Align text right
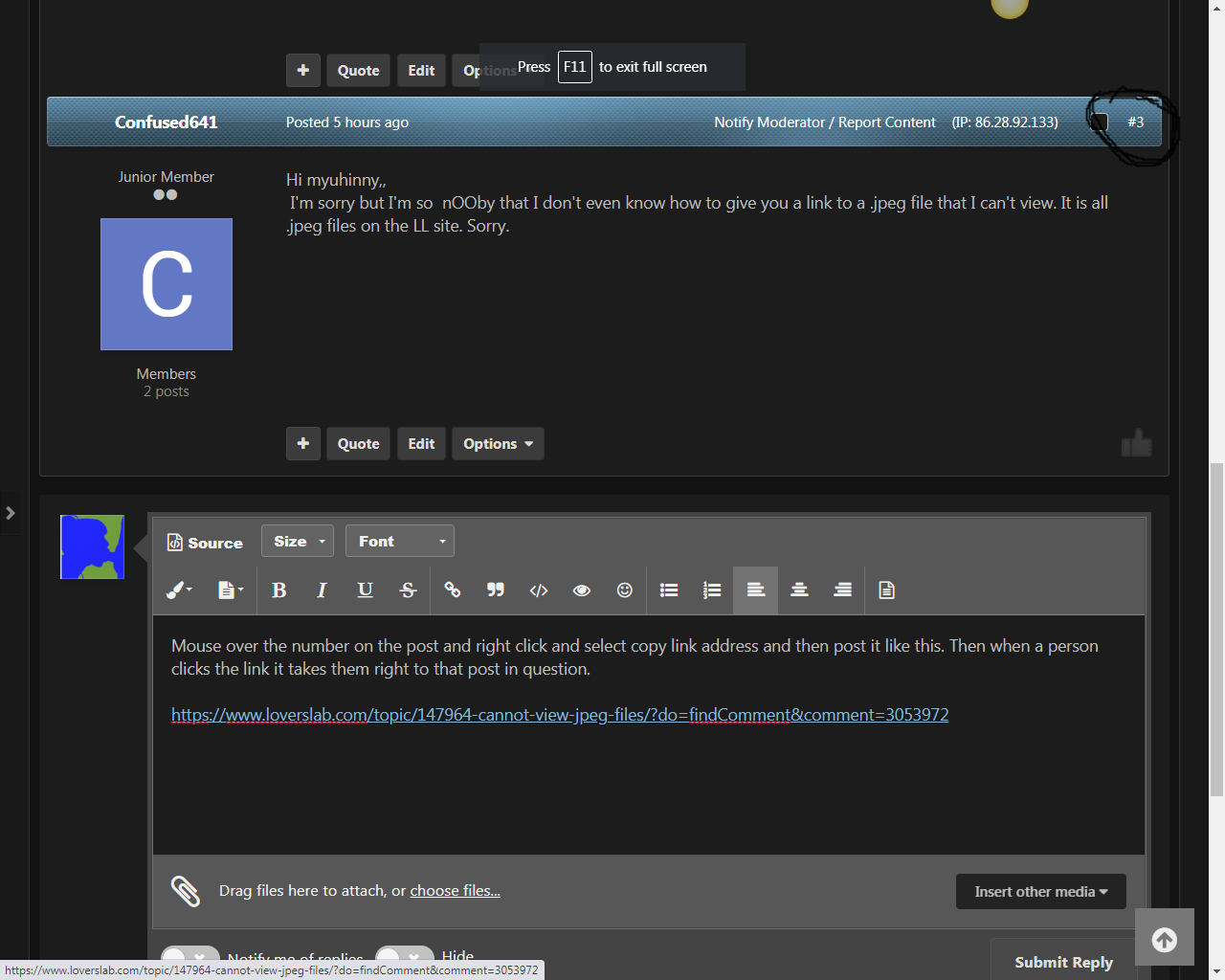The image size is (1225, 980). pos(842,590)
